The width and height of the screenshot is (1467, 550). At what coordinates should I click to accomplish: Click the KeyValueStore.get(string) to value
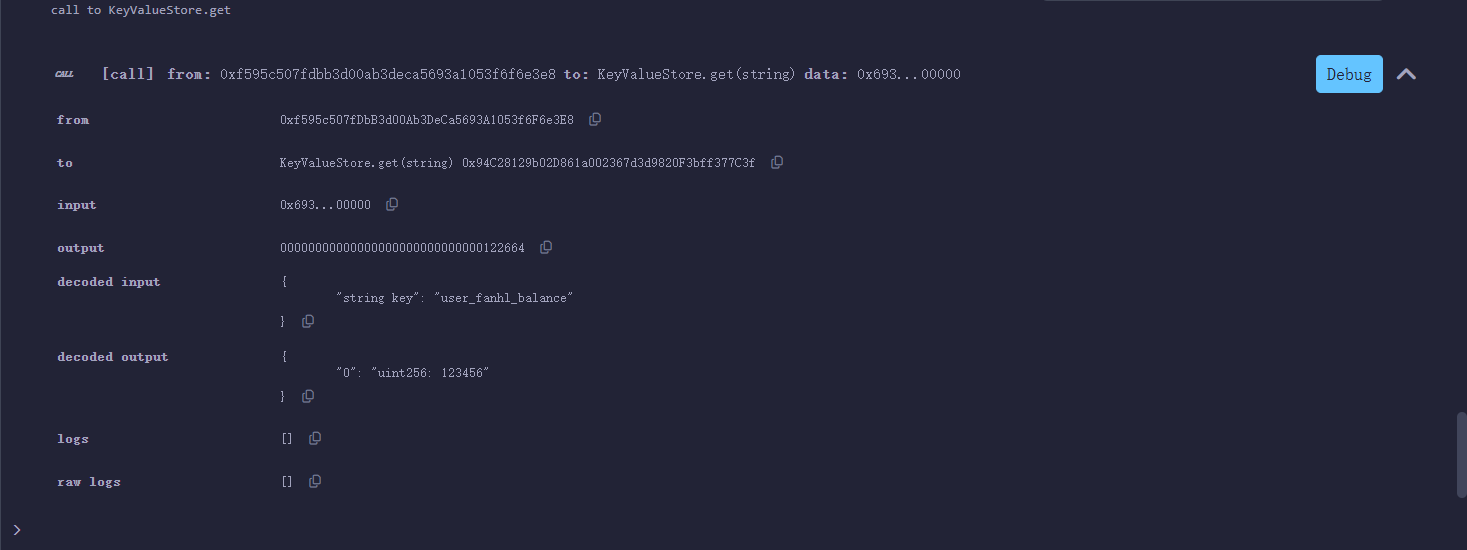(367, 162)
